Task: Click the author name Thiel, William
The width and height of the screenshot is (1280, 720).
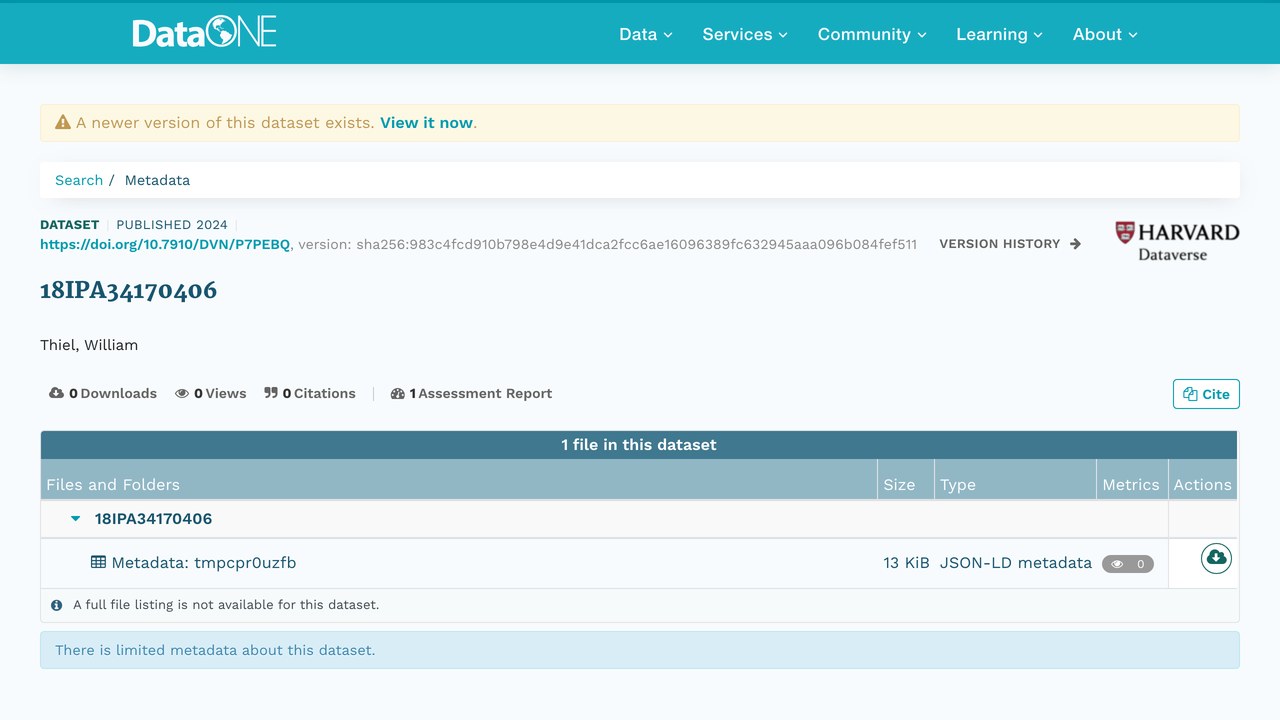Action: [x=89, y=345]
